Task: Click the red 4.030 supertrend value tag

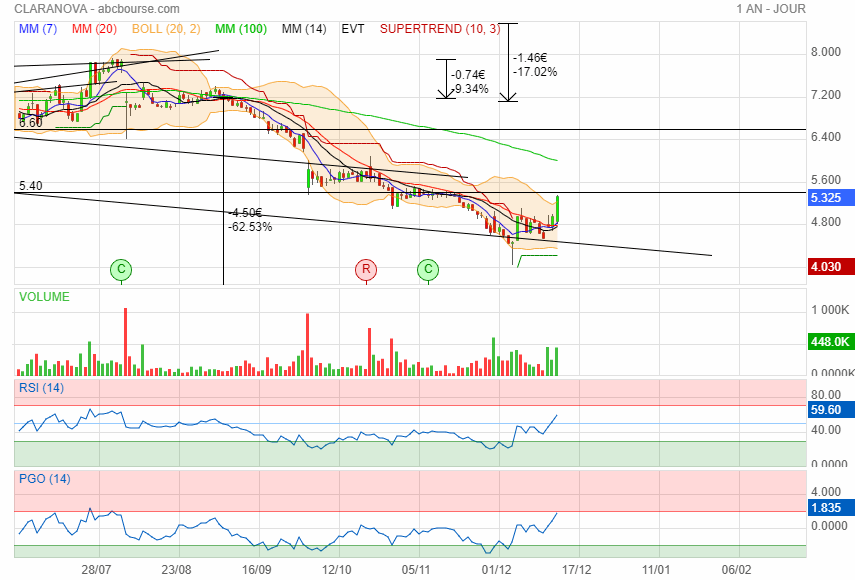Action: pyautogui.click(x=830, y=267)
